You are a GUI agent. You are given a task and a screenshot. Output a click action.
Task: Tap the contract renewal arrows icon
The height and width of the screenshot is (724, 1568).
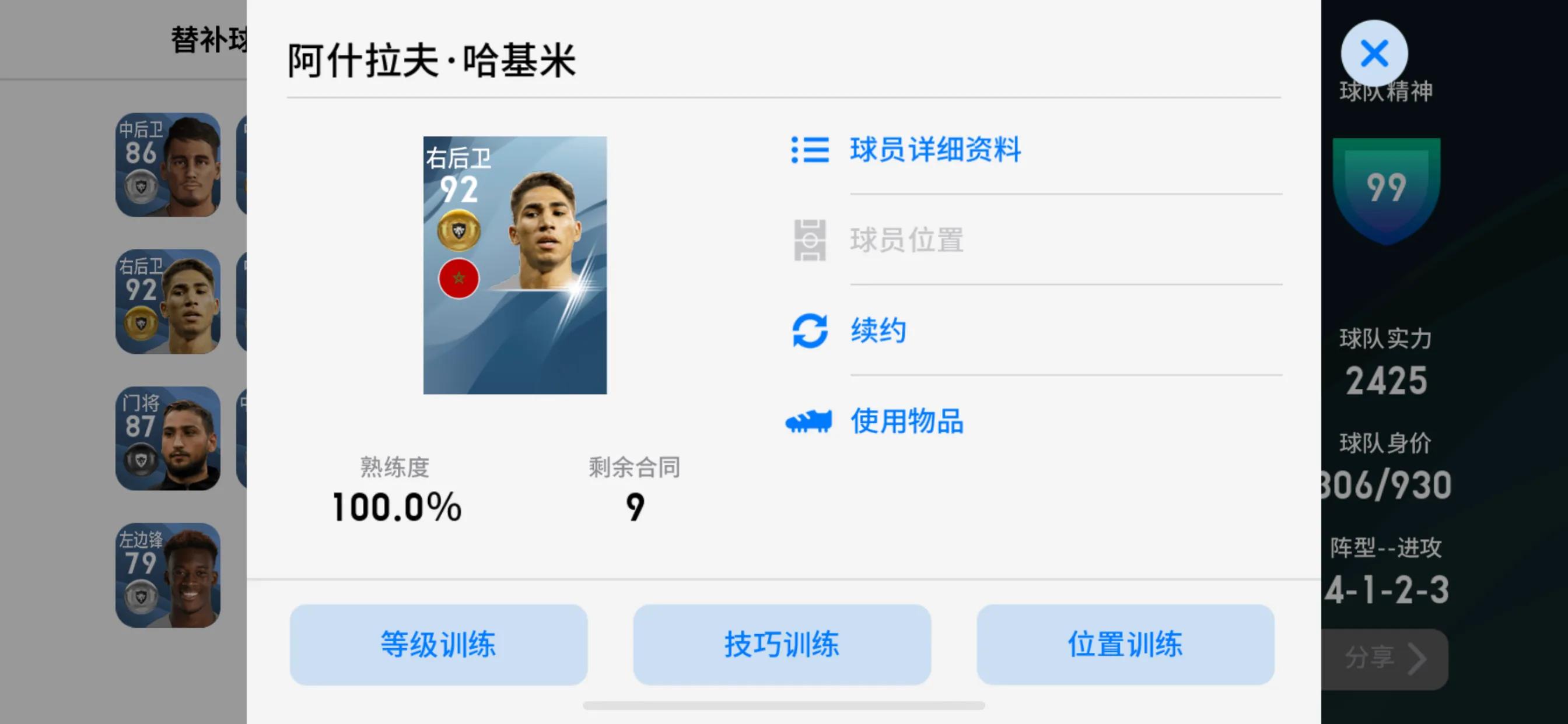810,331
